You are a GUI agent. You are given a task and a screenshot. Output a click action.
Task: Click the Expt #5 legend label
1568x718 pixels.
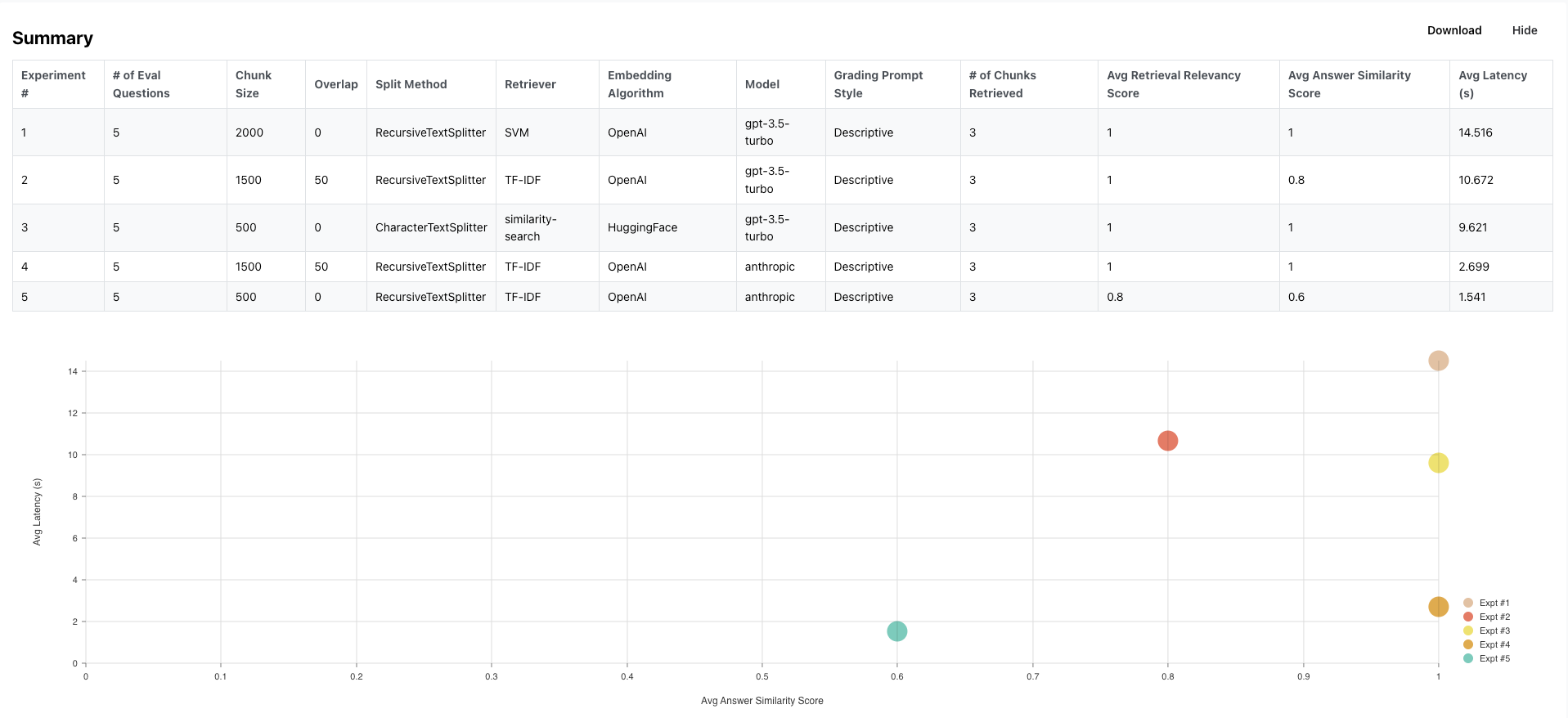click(x=1494, y=658)
